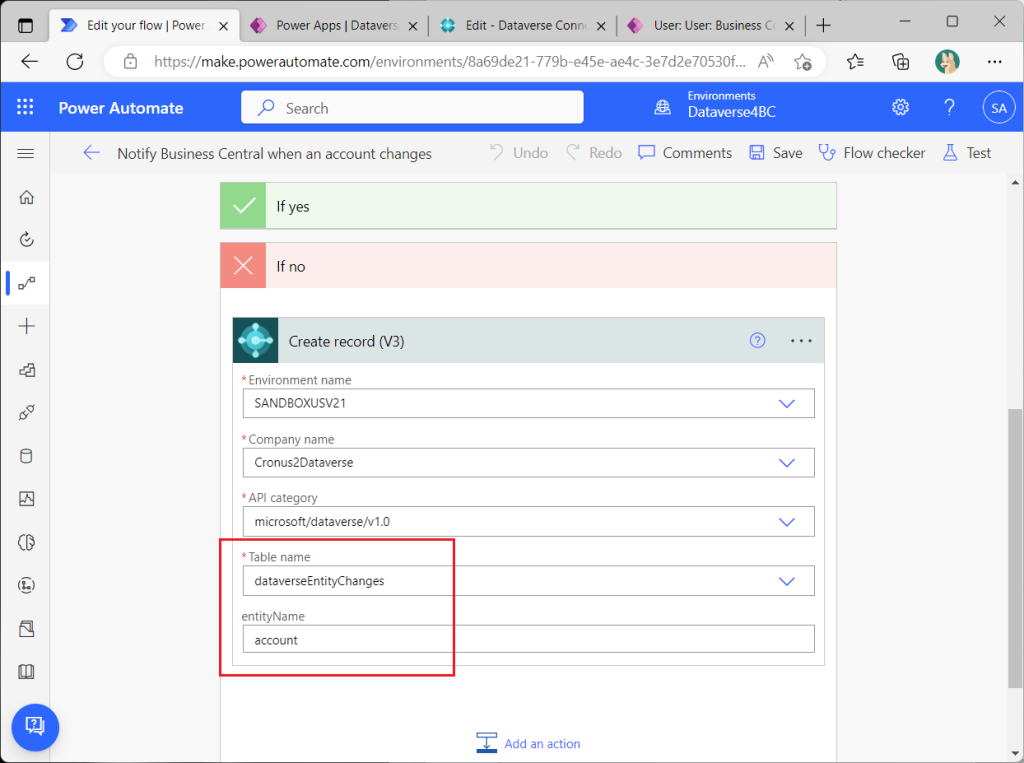Screen dimensions: 1024x763
Task: Go to Home in the left sidebar
Action: pyautogui.click(x=26, y=197)
